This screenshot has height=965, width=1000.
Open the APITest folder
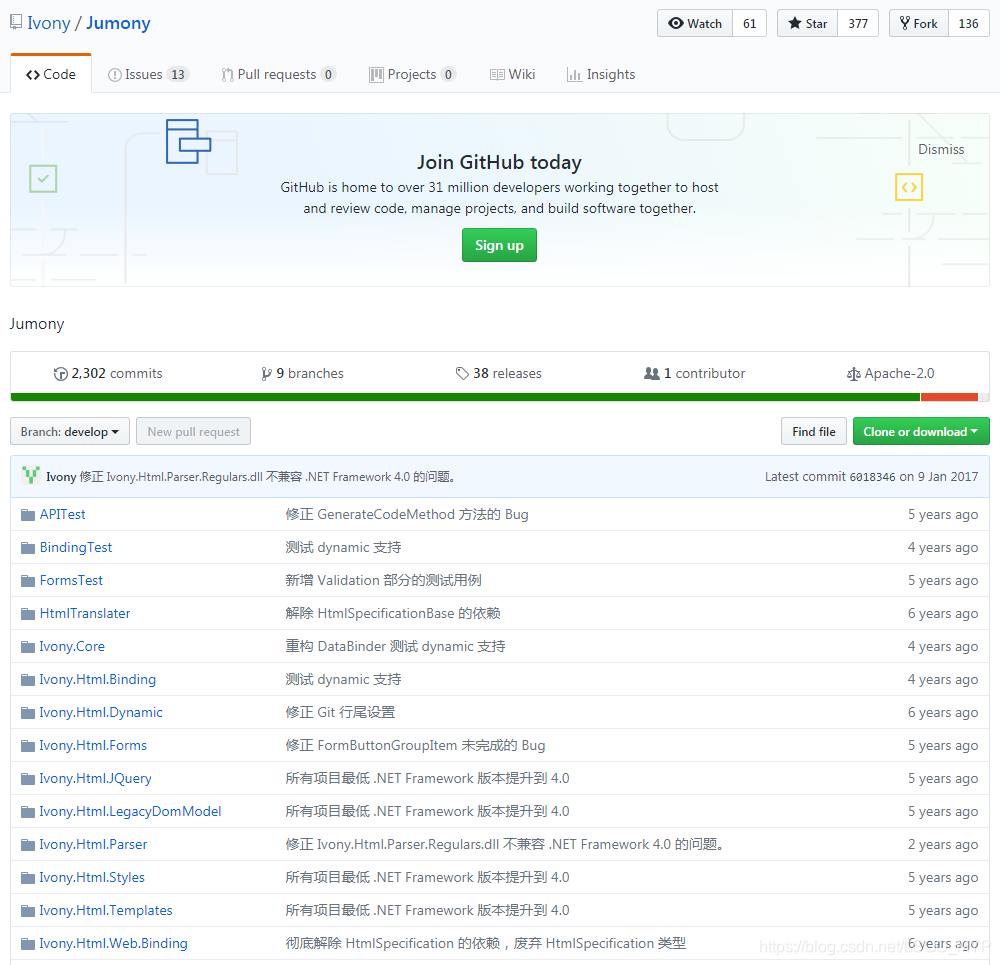click(62, 515)
